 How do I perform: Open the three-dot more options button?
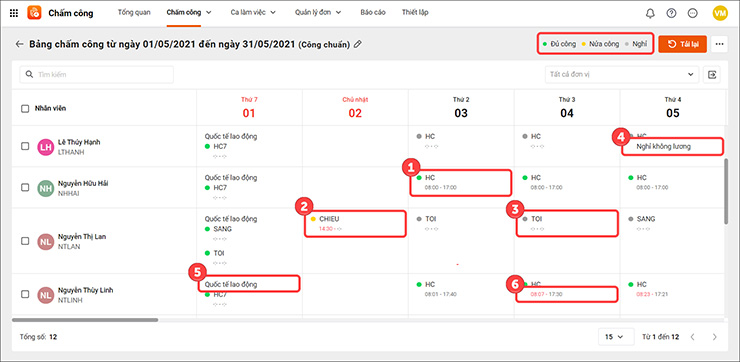tap(719, 44)
